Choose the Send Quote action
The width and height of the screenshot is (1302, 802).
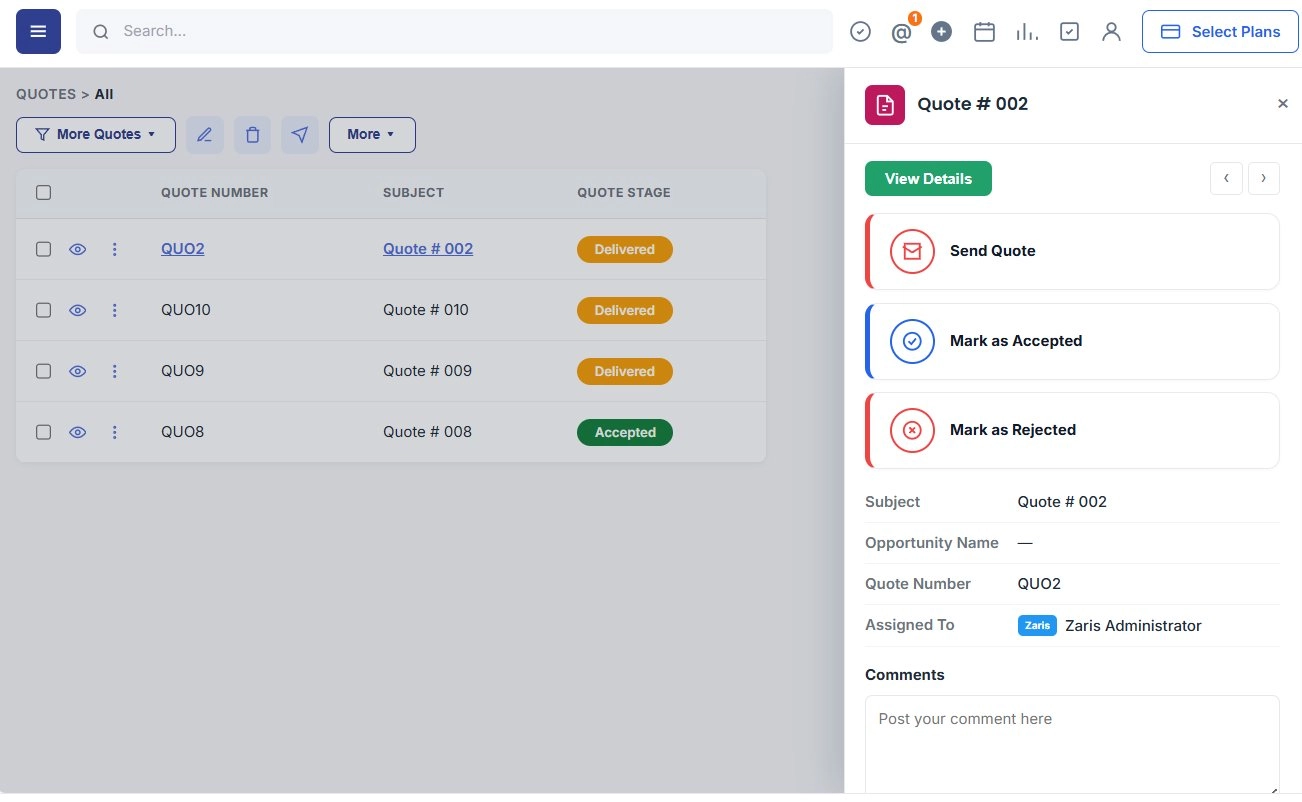1072,251
